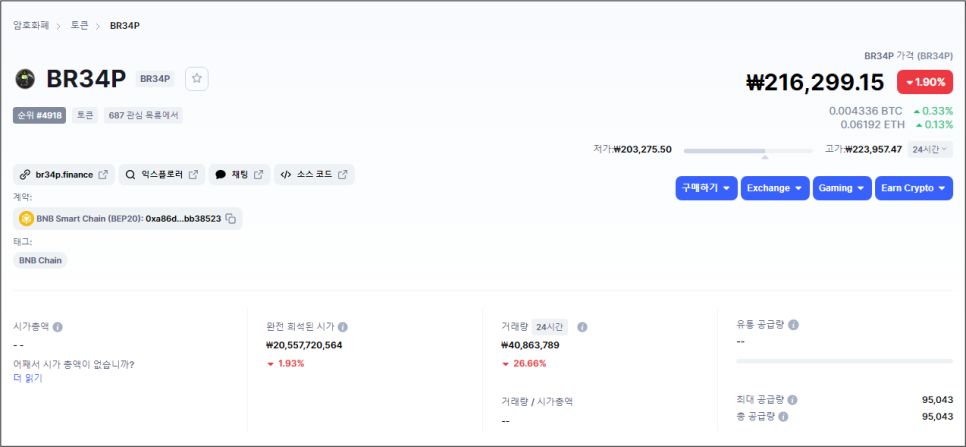
Task: Click the 26.66% volume change
Action: point(524,364)
